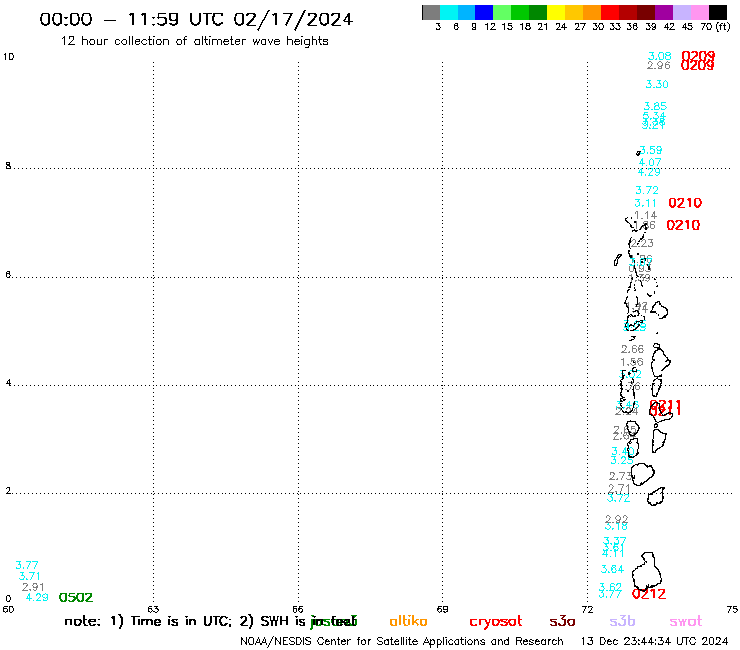
Task: Click the pink swatch in color scale
Action: coord(699,12)
